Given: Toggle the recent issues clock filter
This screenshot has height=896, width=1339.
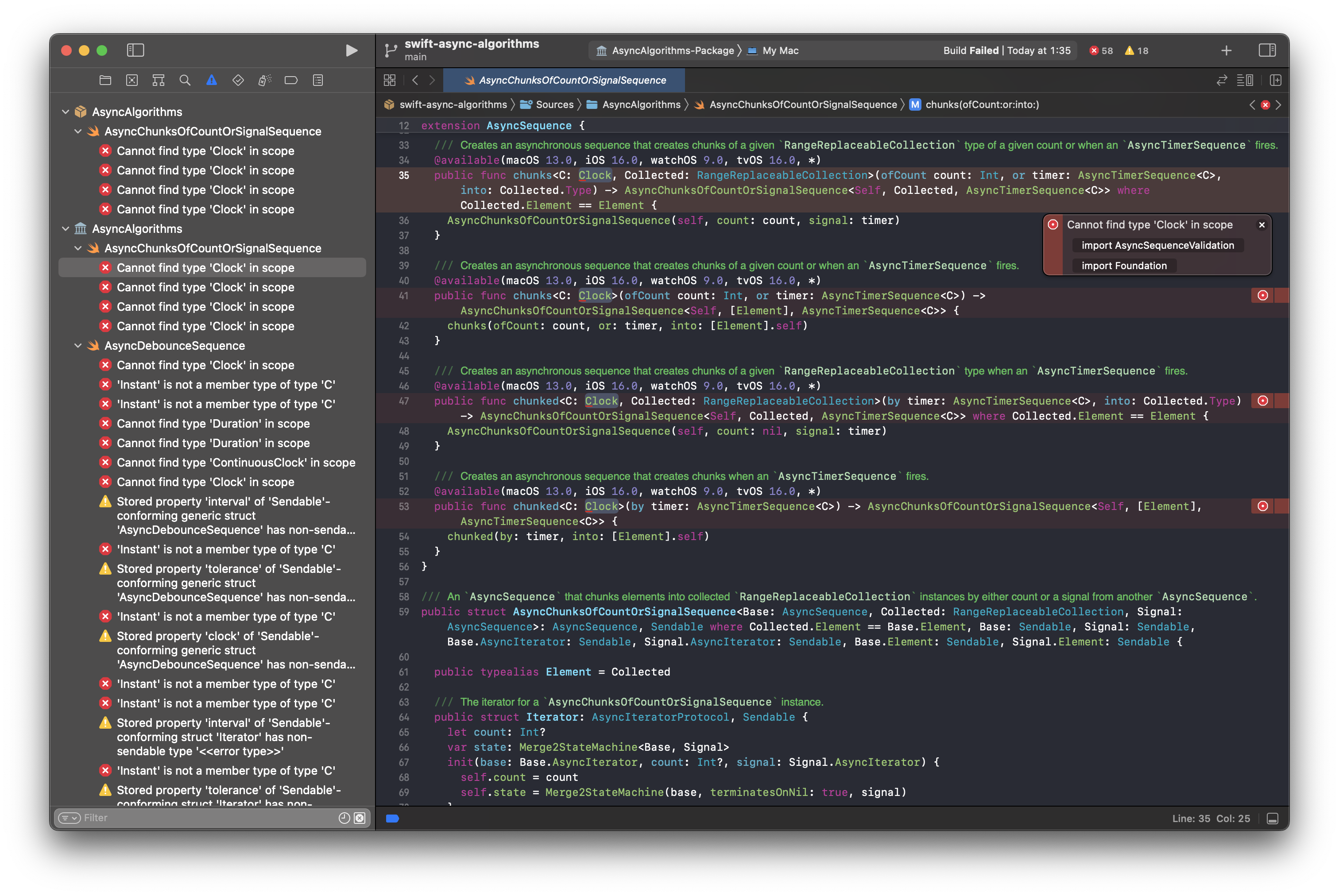Looking at the screenshot, I should point(344,818).
